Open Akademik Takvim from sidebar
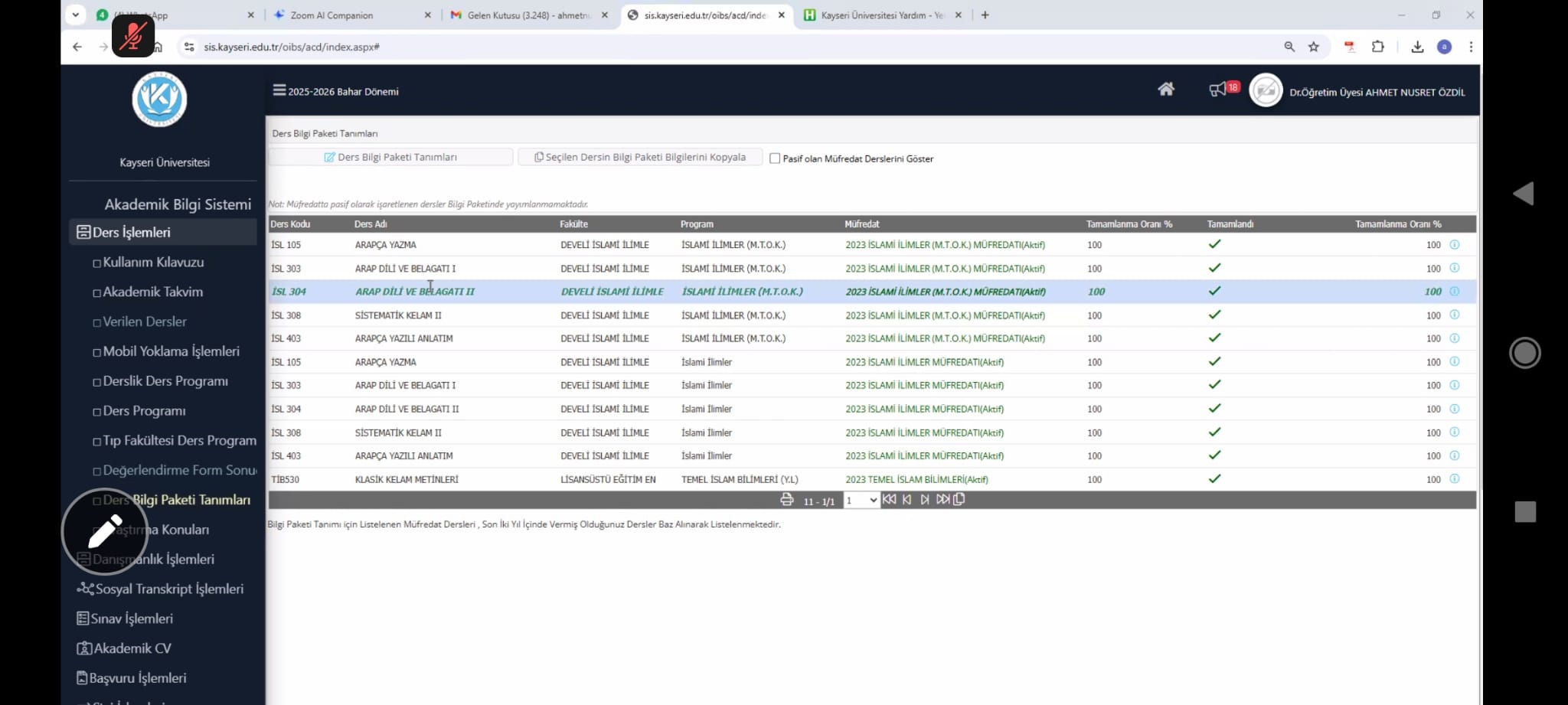The width and height of the screenshot is (1568, 705). [152, 292]
